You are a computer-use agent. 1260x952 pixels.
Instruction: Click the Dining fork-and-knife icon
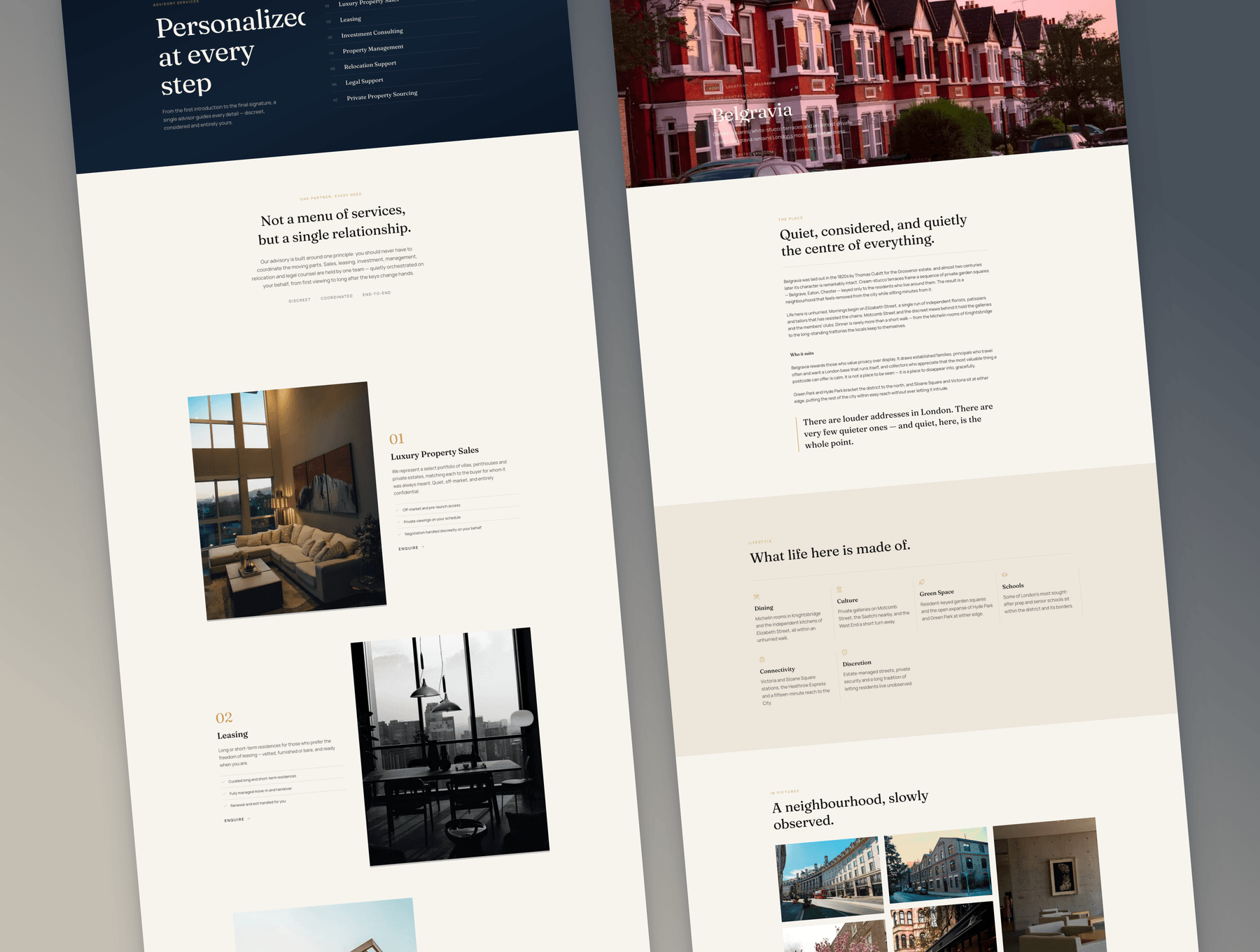[757, 597]
